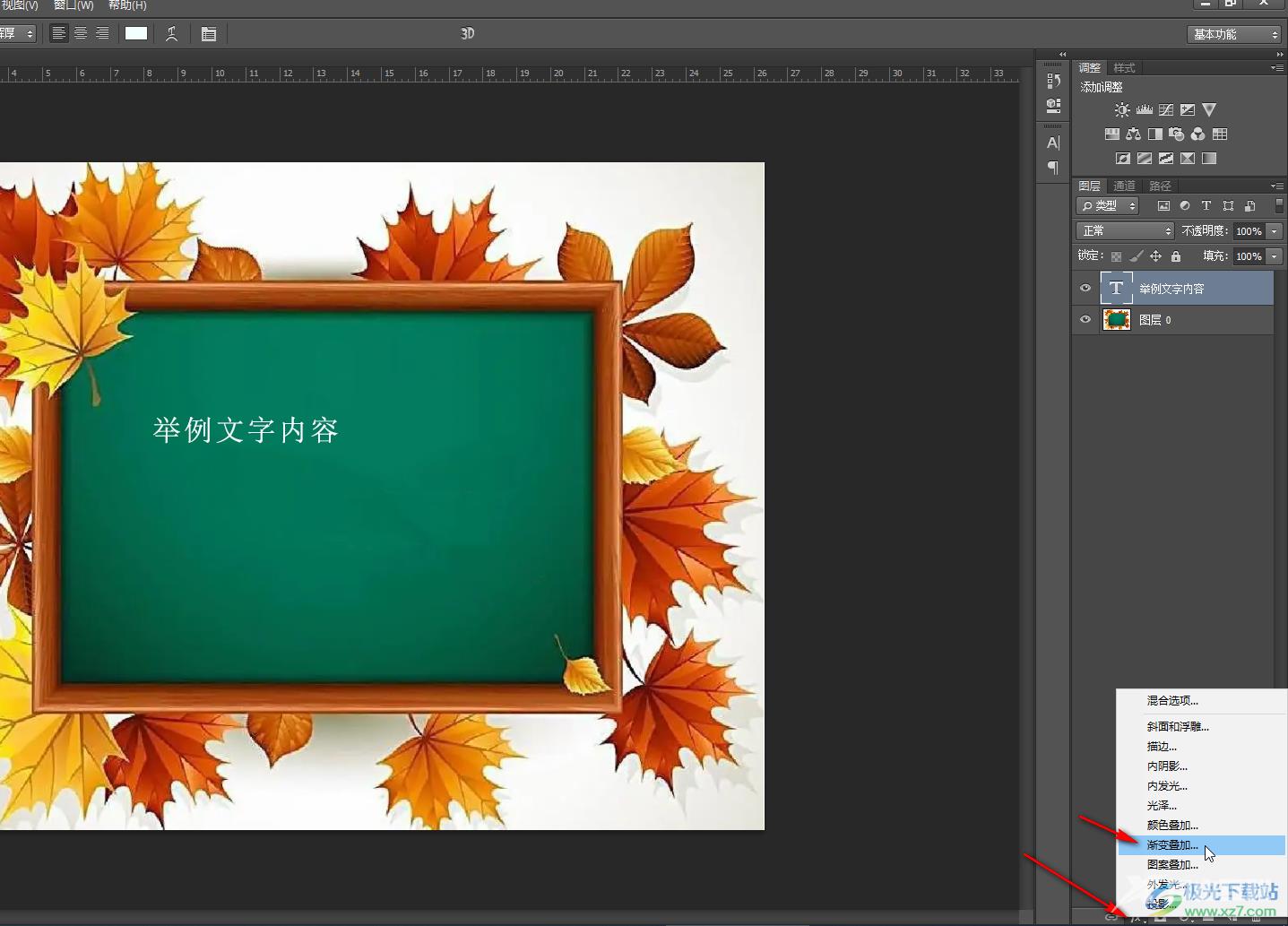This screenshot has width=1288, height=926.
Task: Add a Levels adjustment
Action: (x=1145, y=109)
